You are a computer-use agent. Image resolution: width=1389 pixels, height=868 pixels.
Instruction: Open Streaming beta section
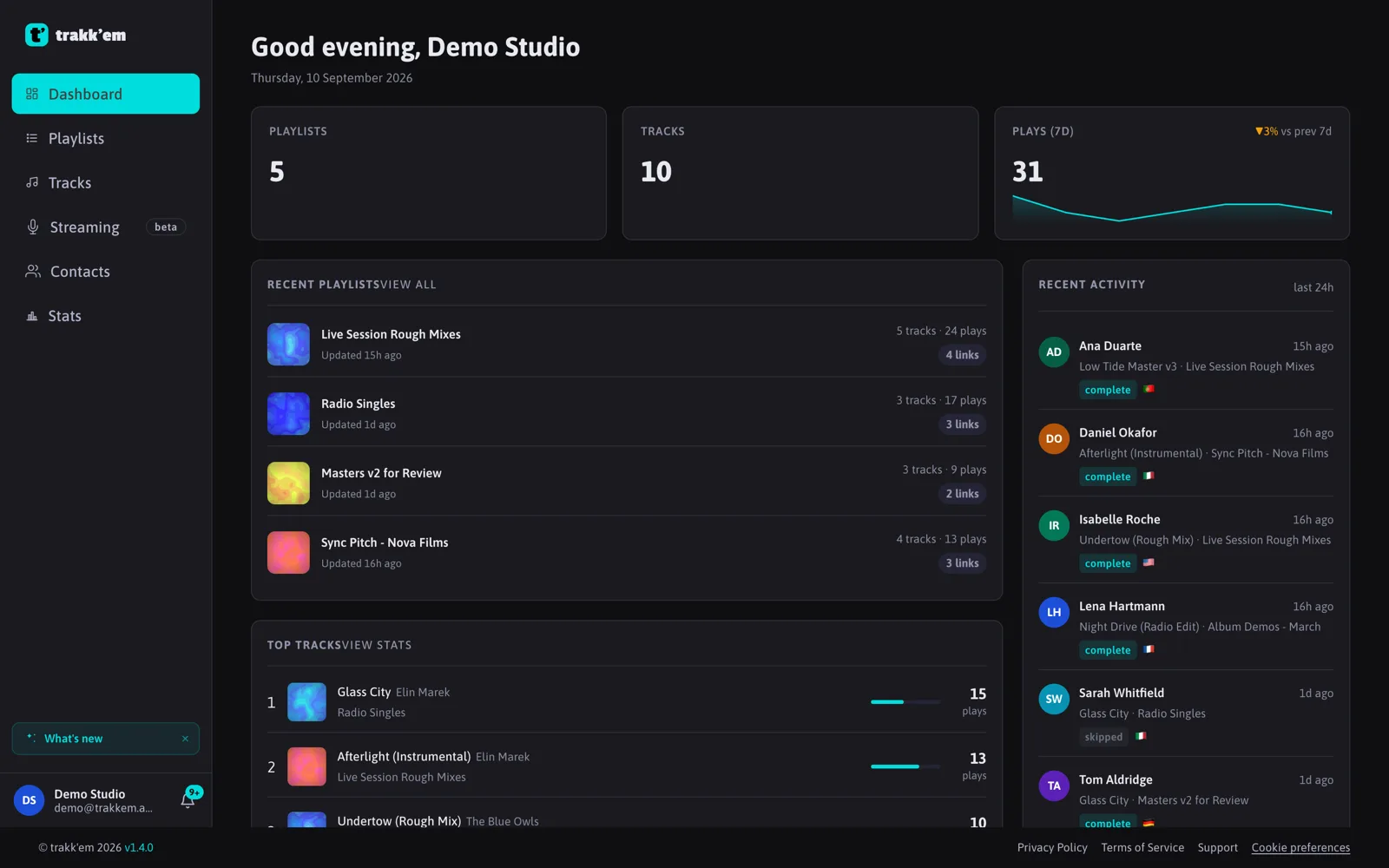point(105,227)
